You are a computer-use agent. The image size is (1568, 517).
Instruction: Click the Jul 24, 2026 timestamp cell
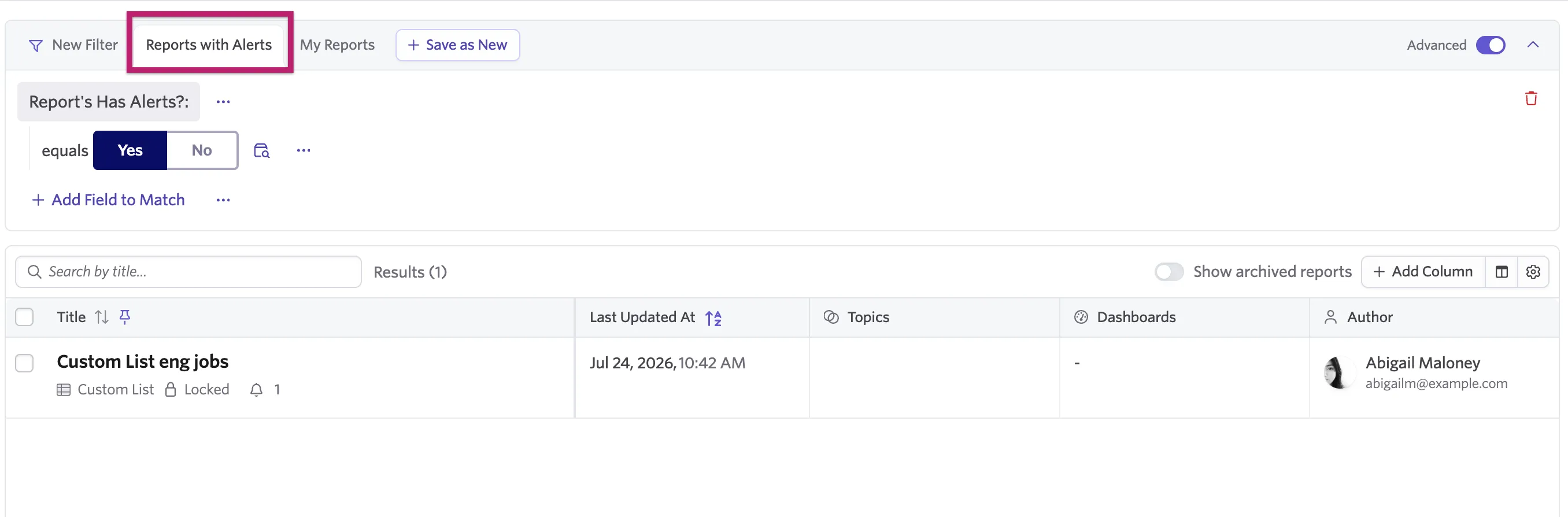coord(667,364)
